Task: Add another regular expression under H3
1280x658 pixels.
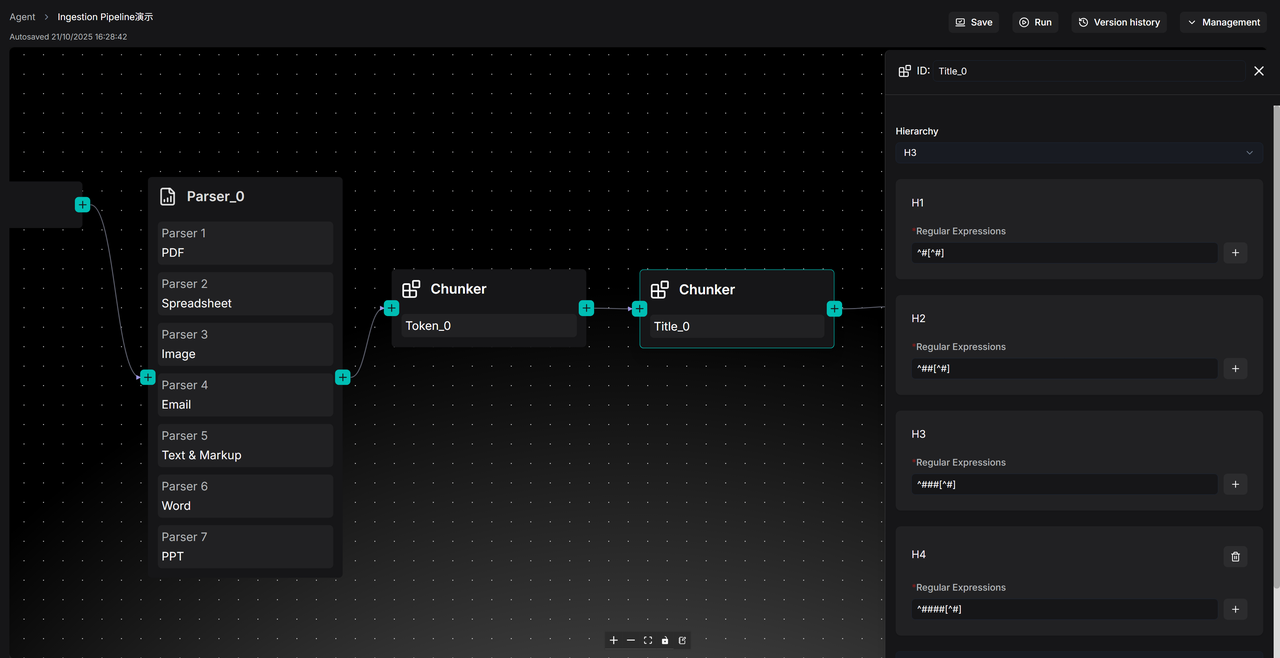Action: pos(1235,484)
